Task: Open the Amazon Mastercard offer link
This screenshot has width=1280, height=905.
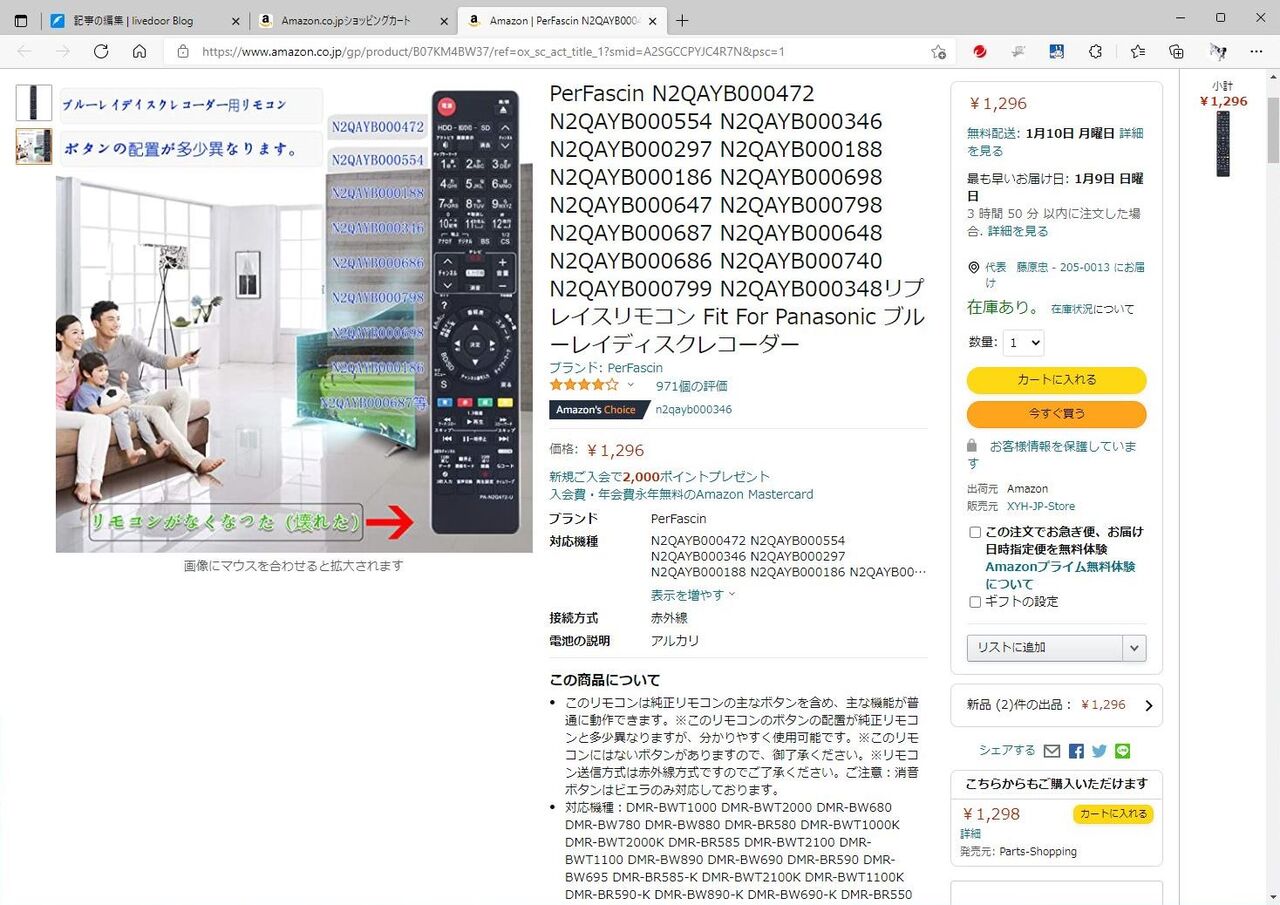Action: (x=681, y=494)
